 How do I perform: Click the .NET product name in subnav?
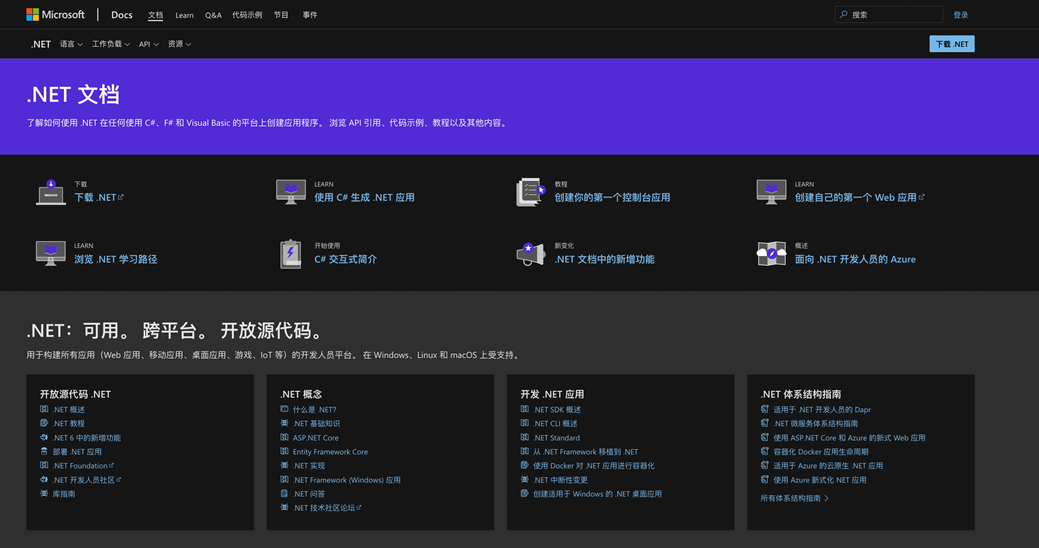coord(40,44)
